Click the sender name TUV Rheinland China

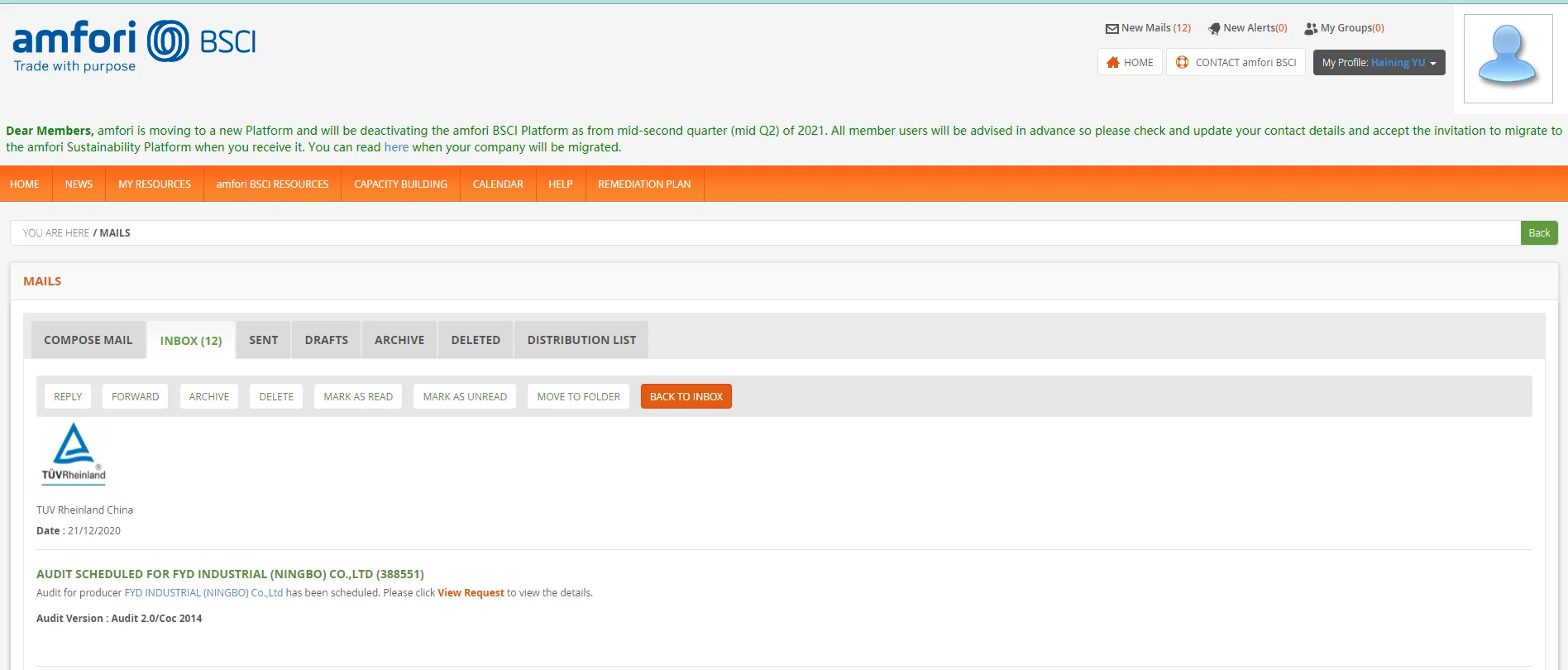(84, 510)
